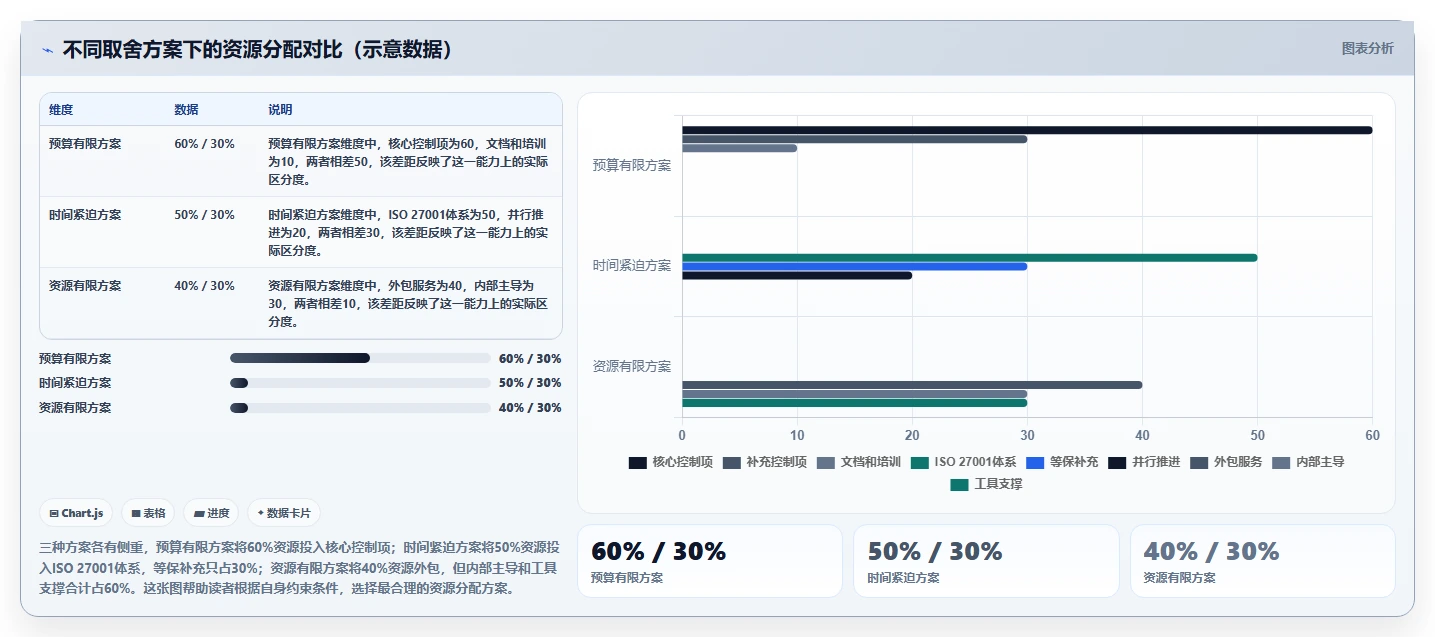Click the 补充控制项 bar under 预算有限方案
Viewport: 1435px width, 637px height.
coord(855,139)
